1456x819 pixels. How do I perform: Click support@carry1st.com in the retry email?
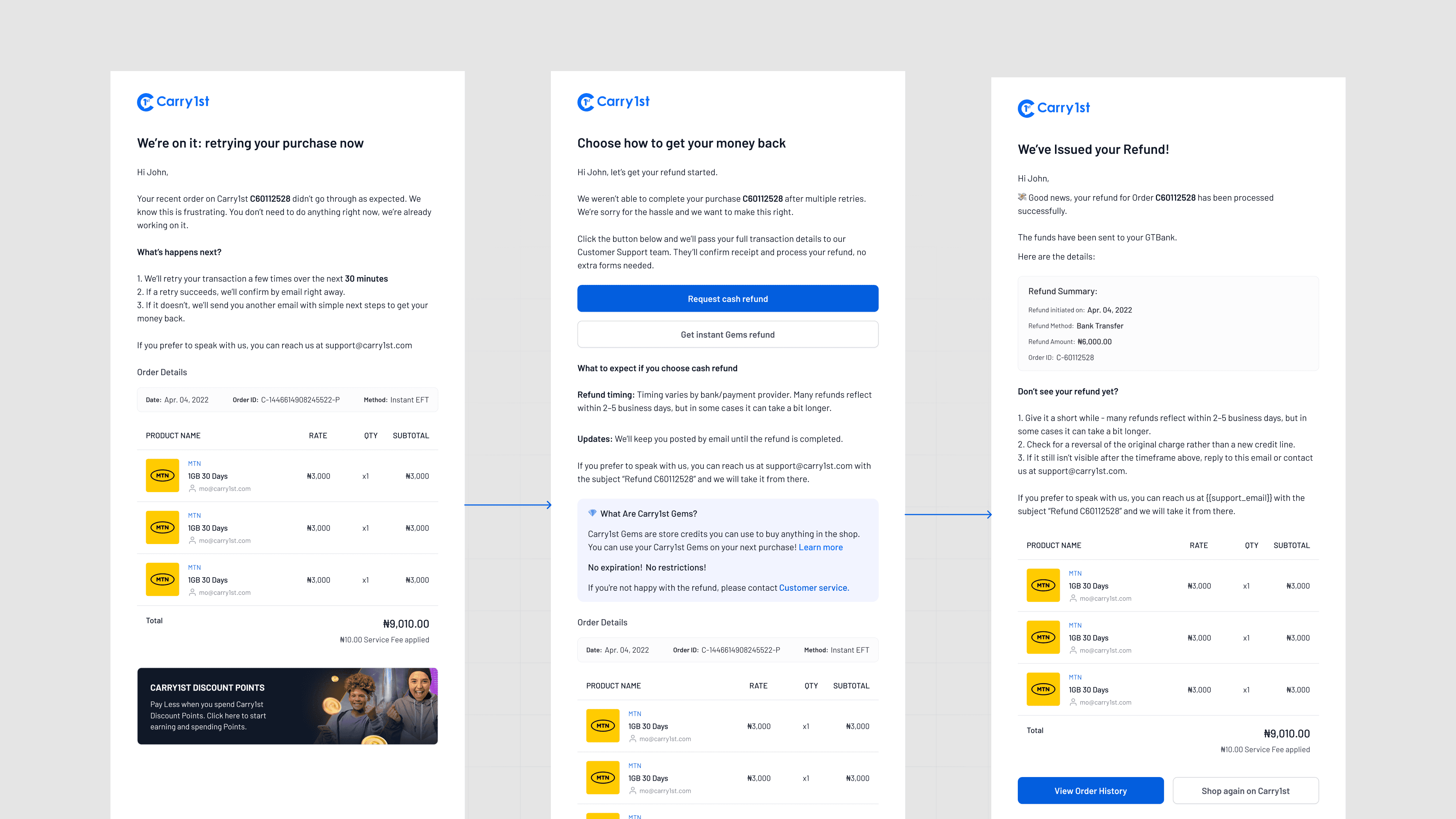click(368, 345)
